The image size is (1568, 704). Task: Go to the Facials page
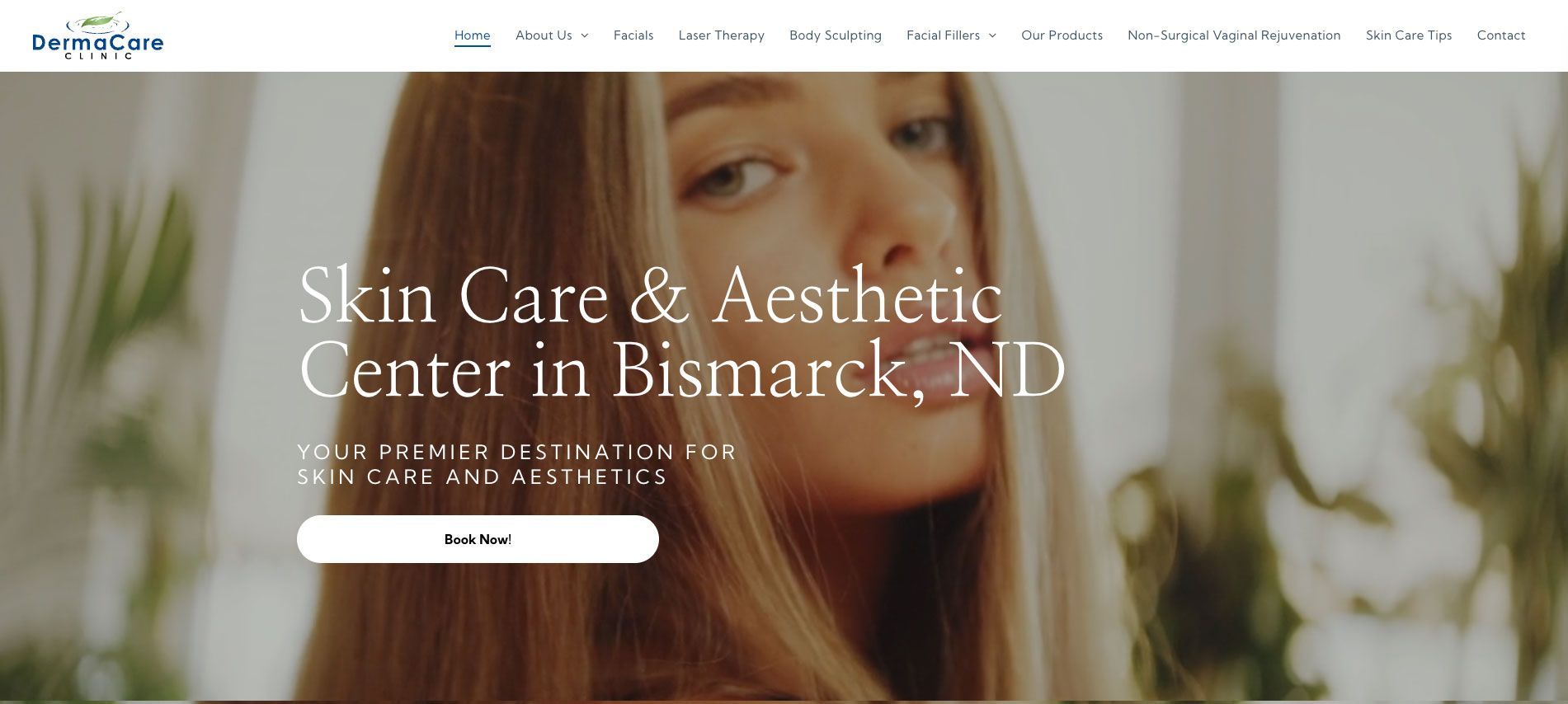click(x=633, y=35)
